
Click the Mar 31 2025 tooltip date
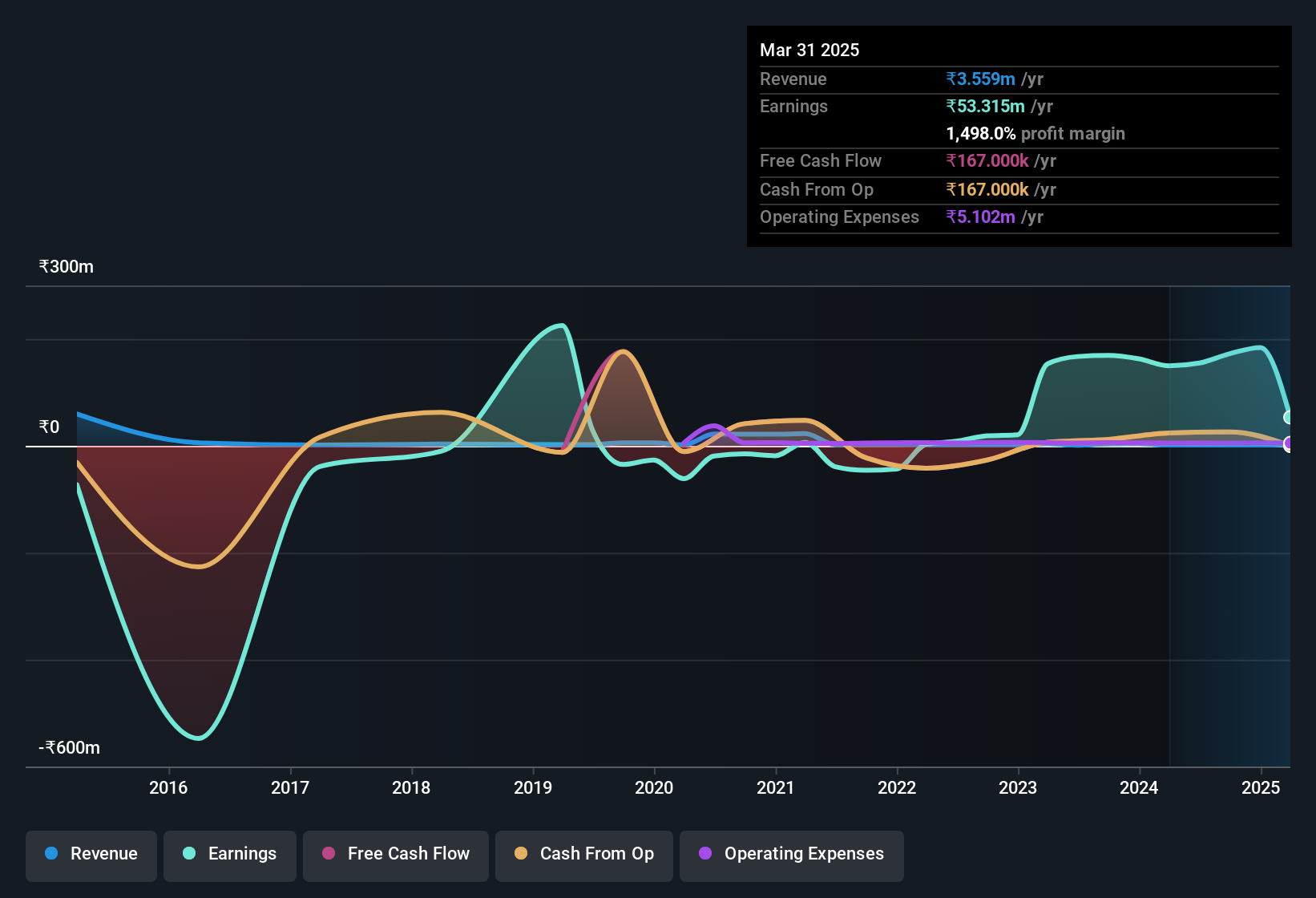(809, 50)
